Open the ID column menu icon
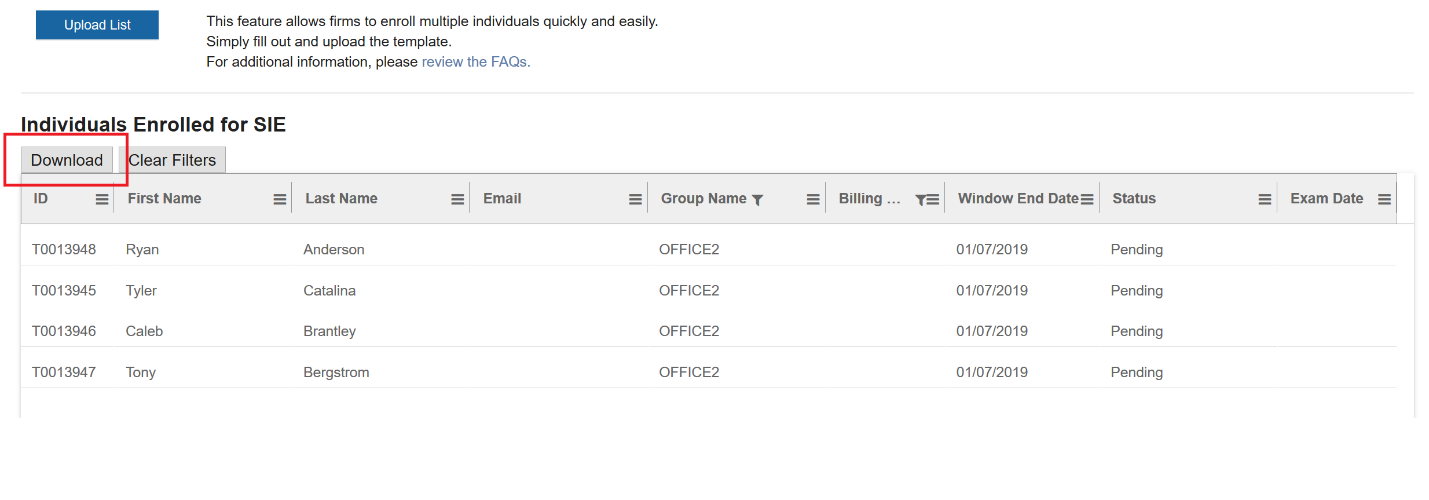Screen dimensions: 1429x500 tap(102, 199)
